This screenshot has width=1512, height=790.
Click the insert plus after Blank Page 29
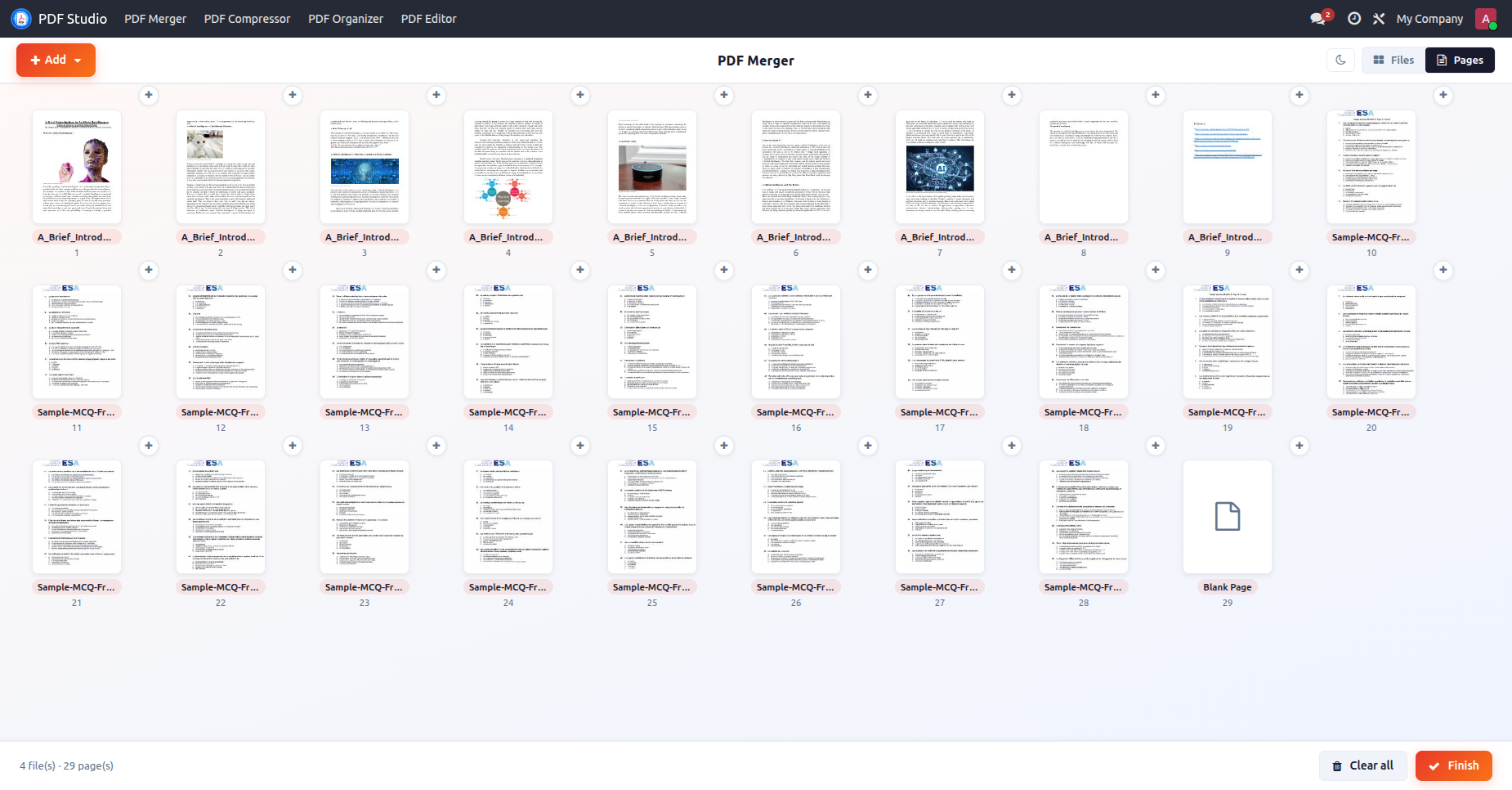pos(1300,446)
